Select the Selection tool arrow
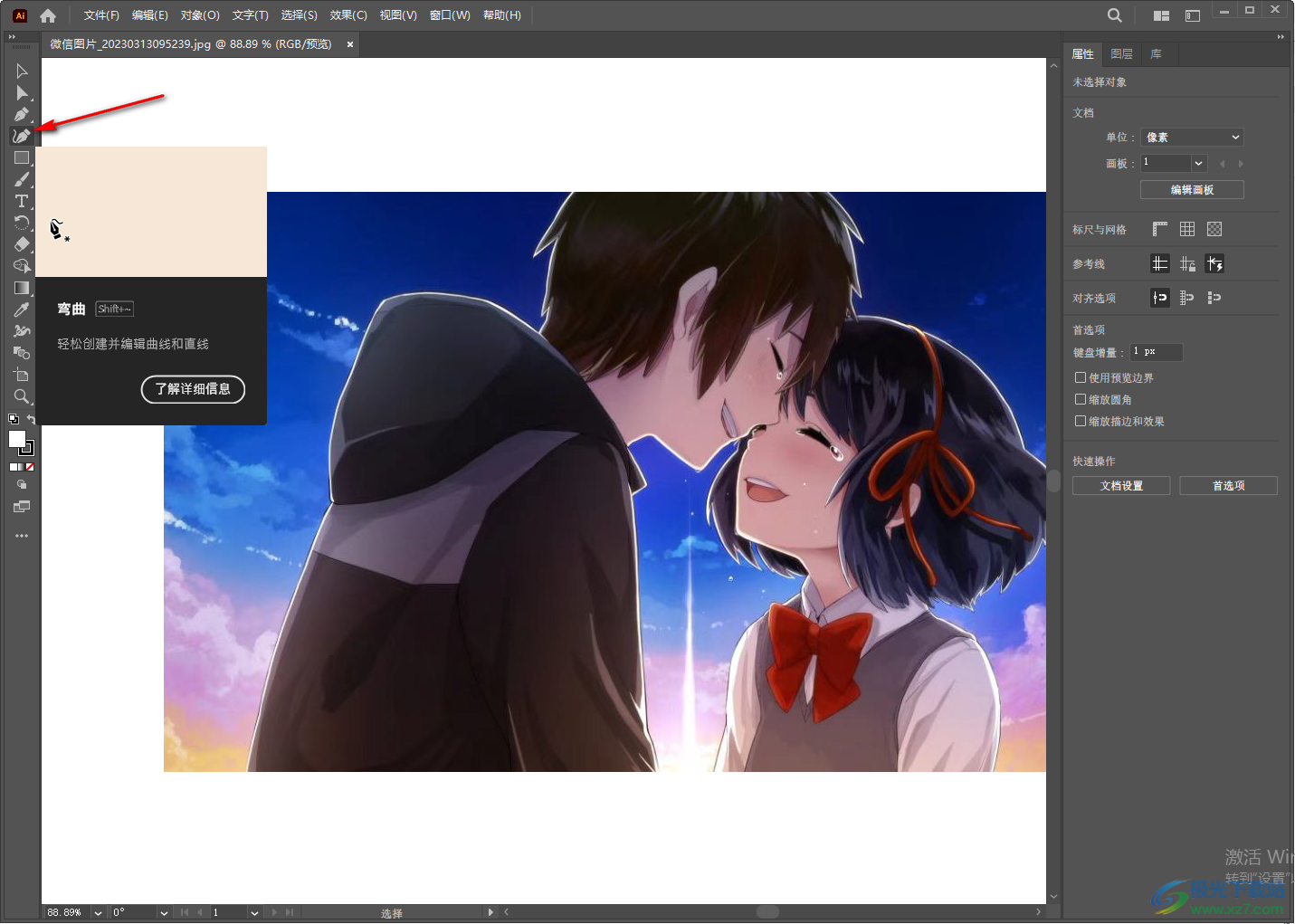Image resolution: width=1295 pixels, height=924 pixels. (x=22, y=71)
